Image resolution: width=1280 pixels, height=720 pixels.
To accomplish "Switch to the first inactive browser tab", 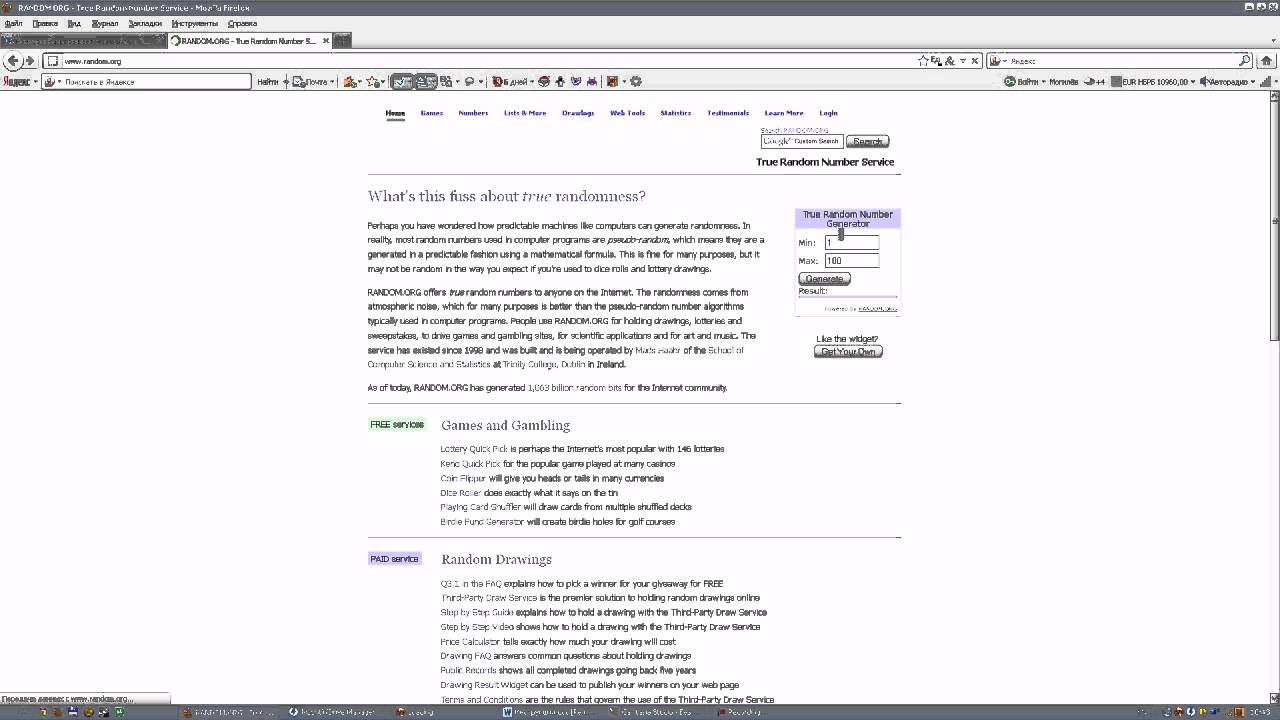I will 82,41.
